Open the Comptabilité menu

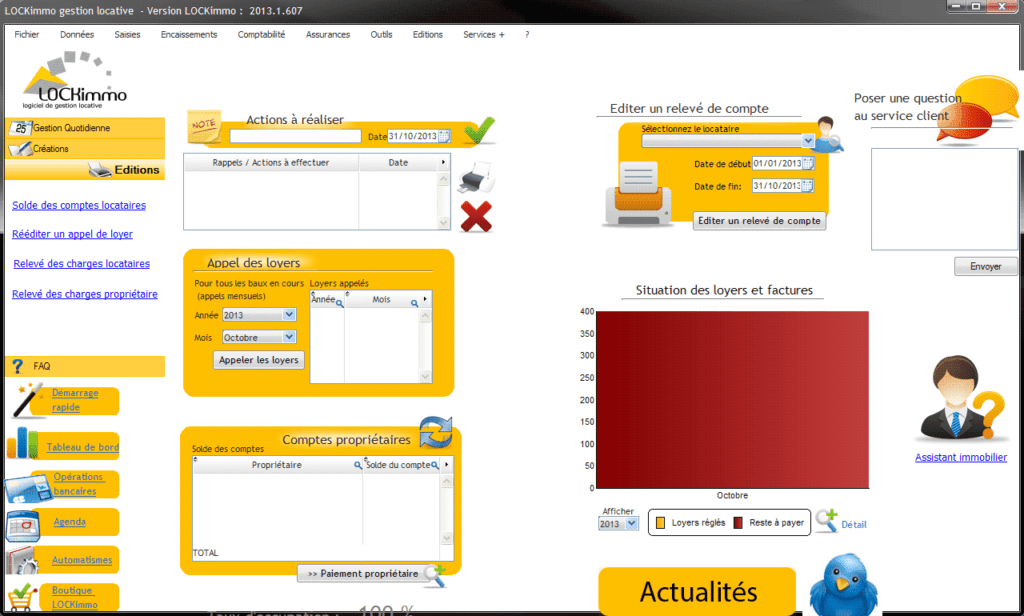[261, 34]
